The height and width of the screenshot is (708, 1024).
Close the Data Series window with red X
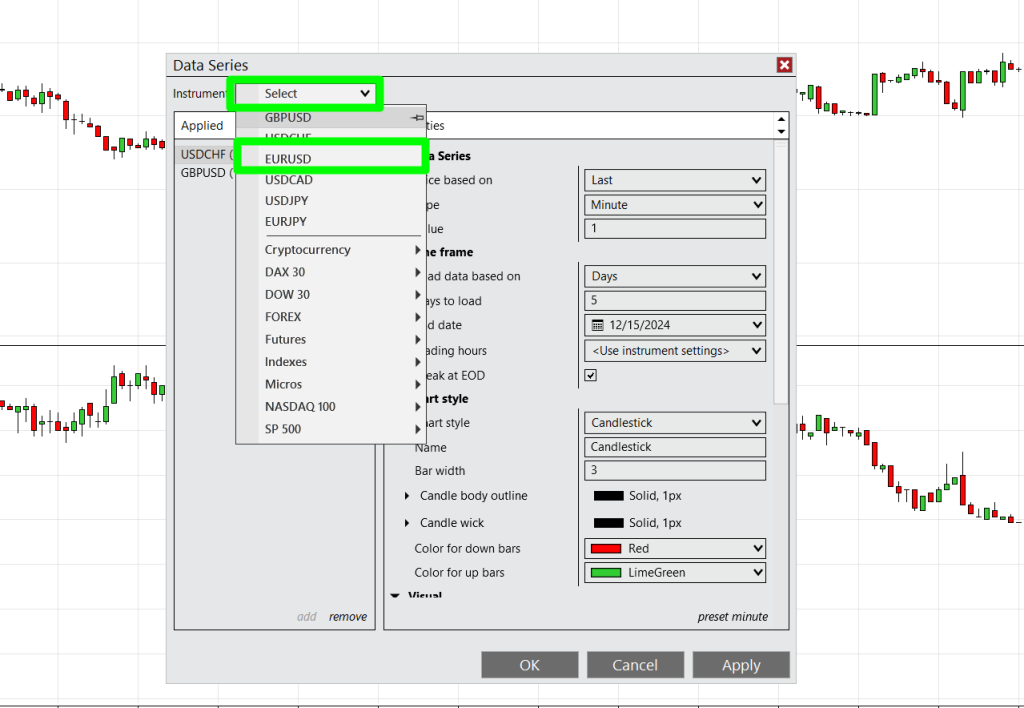pyautogui.click(x=784, y=65)
